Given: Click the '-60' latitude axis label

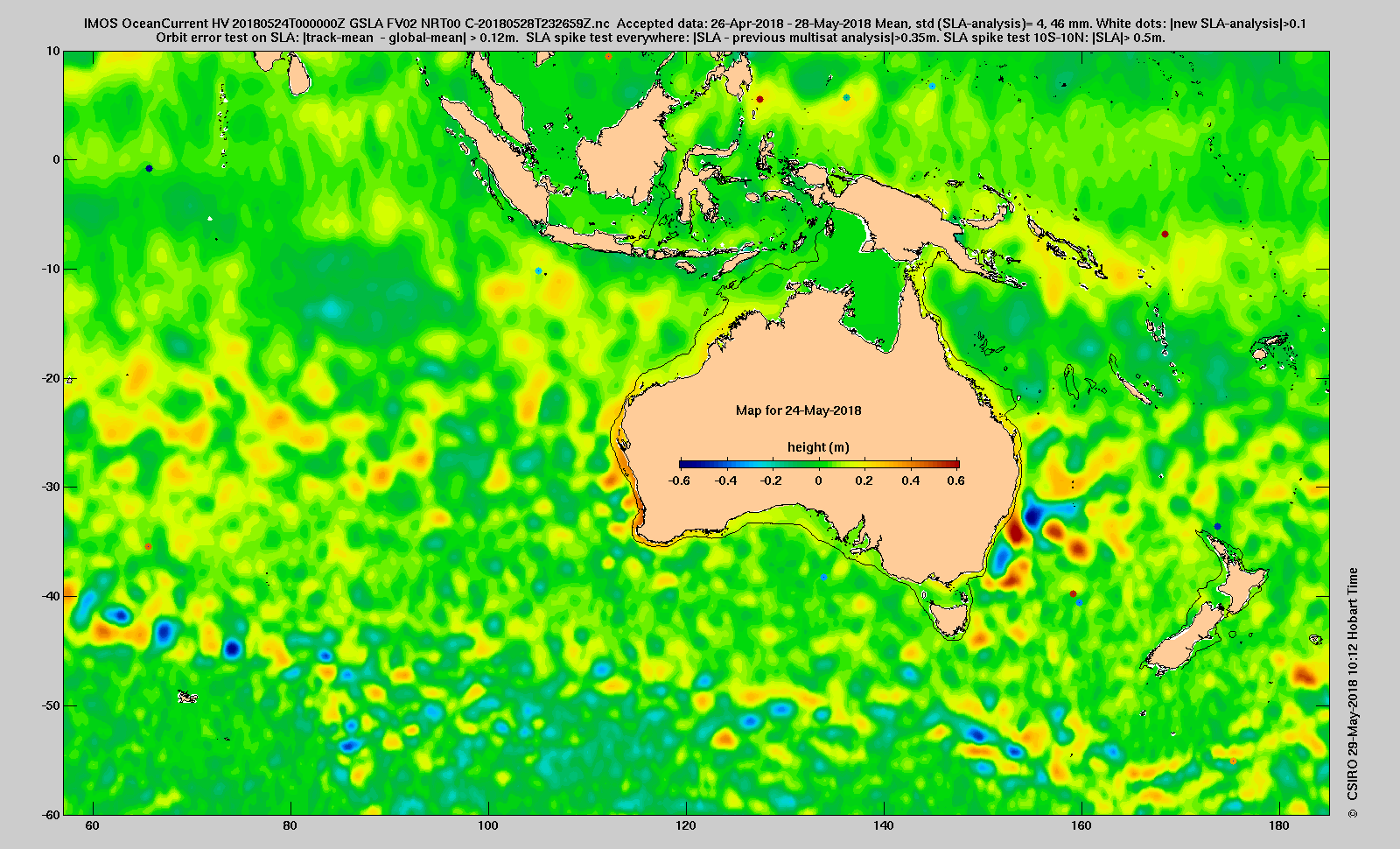Looking at the screenshot, I should click(x=51, y=814).
